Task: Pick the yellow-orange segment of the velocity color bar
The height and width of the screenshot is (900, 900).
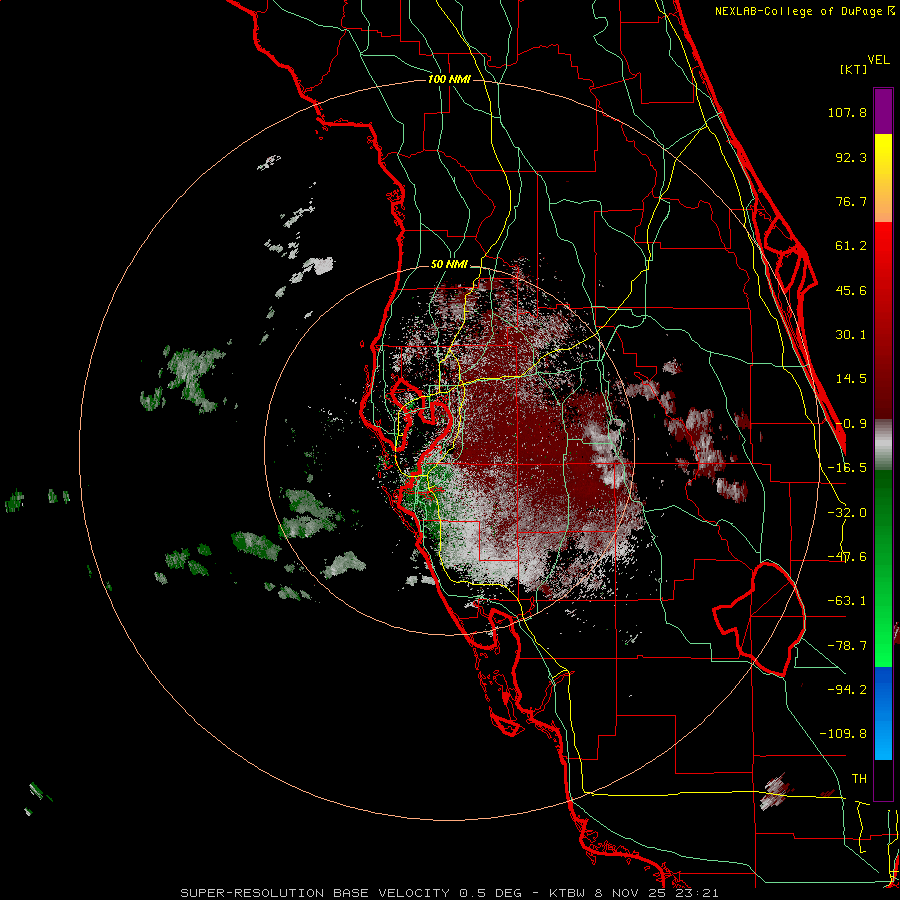Action: click(x=883, y=178)
